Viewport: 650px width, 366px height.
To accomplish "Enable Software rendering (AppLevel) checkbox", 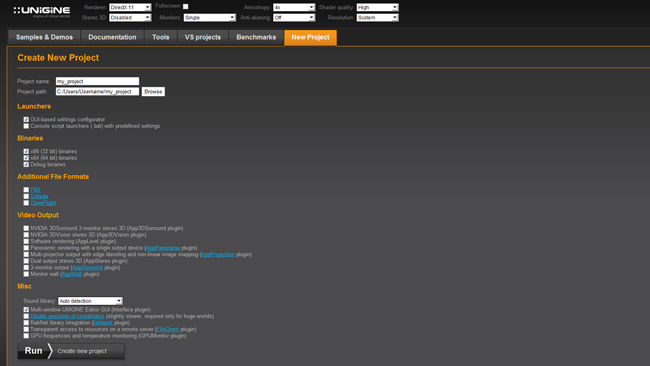I will tap(26, 241).
